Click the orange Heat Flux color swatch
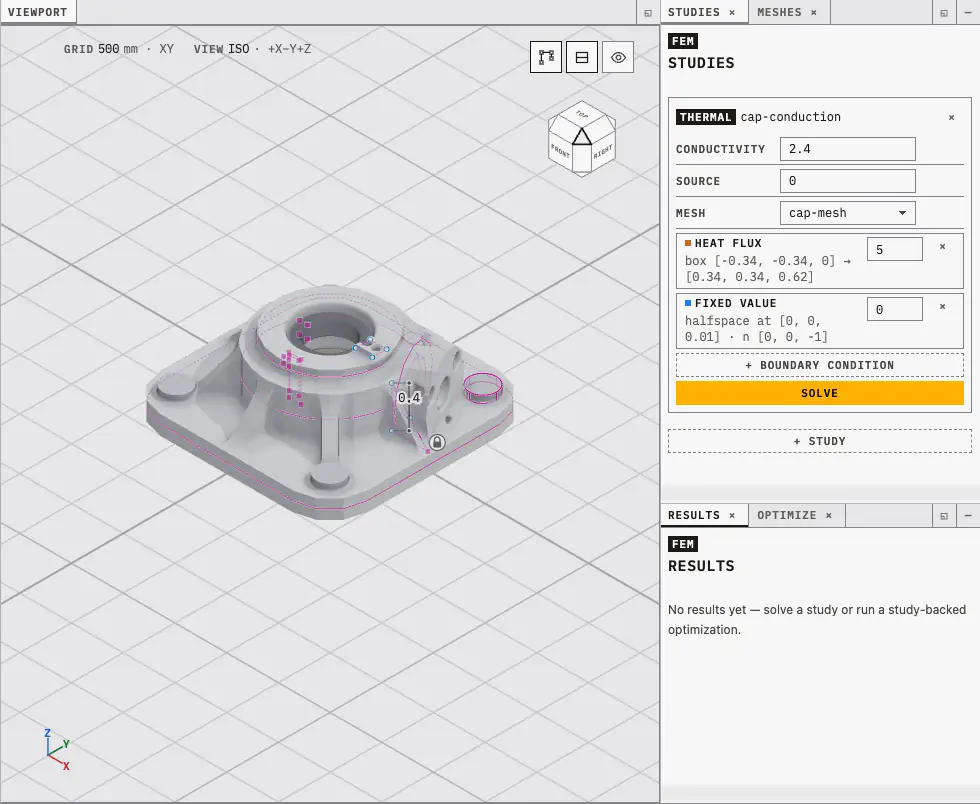The height and width of the screenshot is (804, 980). [x=688, y=243]
